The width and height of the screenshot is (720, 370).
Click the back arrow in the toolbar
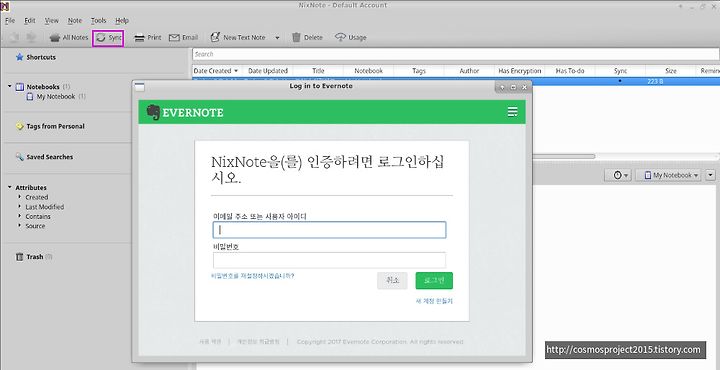(x=14, y=38)
